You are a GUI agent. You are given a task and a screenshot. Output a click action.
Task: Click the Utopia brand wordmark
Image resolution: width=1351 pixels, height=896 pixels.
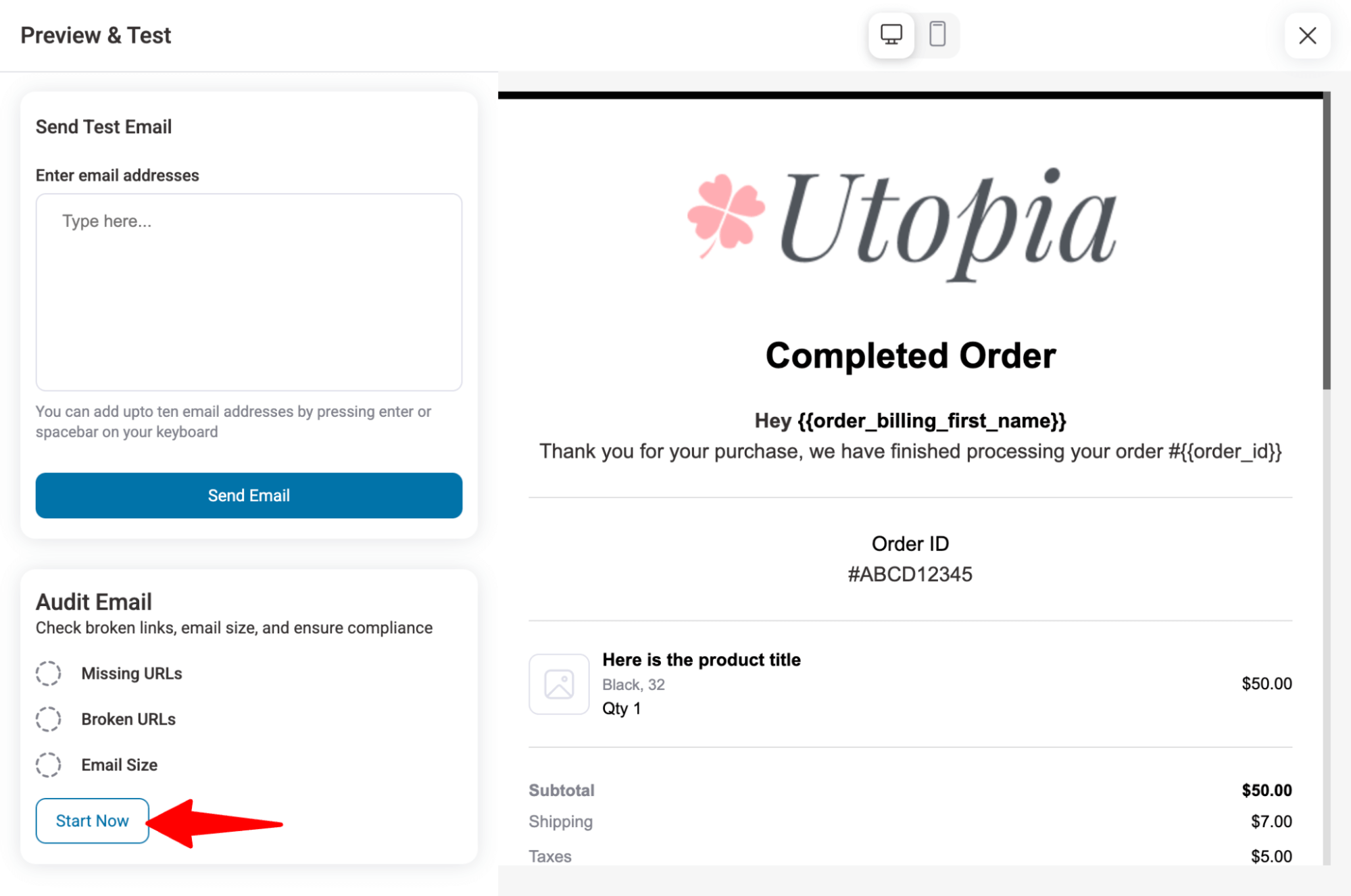coord(948,224)
